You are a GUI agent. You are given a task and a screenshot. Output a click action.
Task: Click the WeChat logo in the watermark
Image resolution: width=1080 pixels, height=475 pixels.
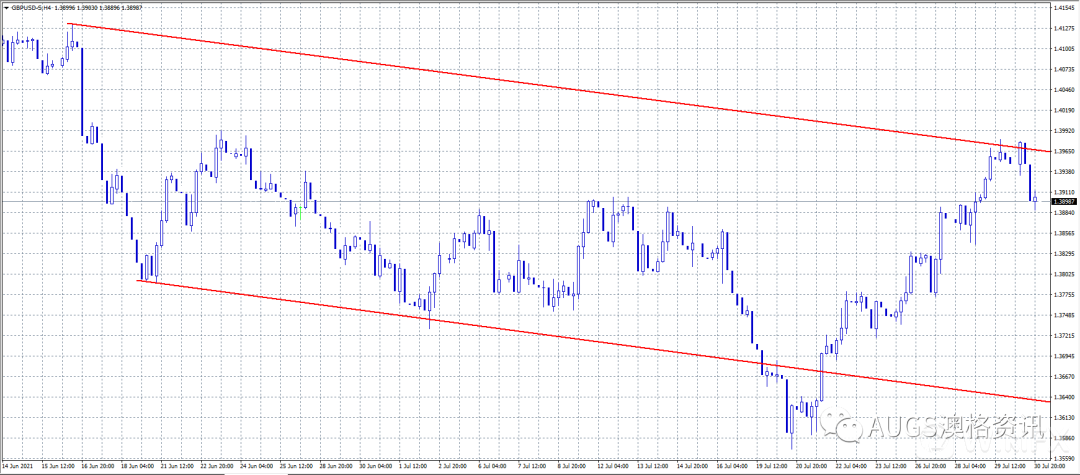click(846, 427)
